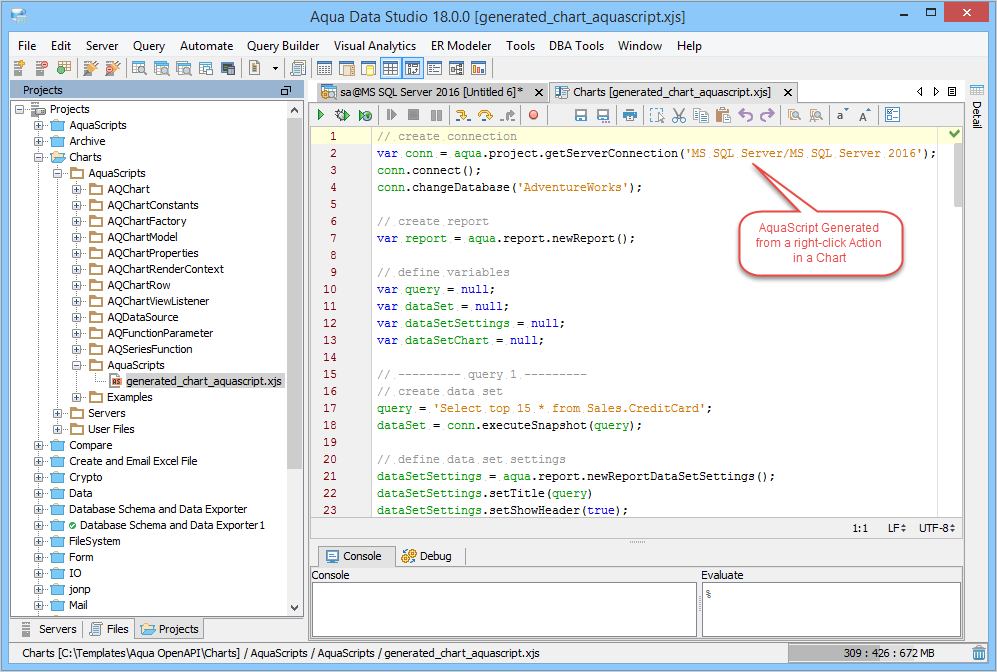Click the editor options checklist icon
Image resolution: width=997 pixels, height=672 pixels.
click(x=893, y=115)
